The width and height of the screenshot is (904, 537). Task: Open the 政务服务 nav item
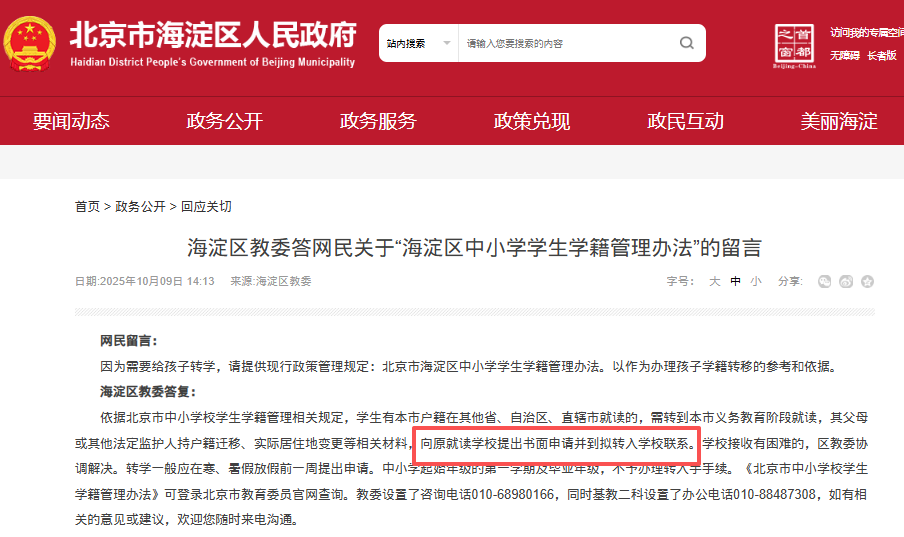(378, 121)
